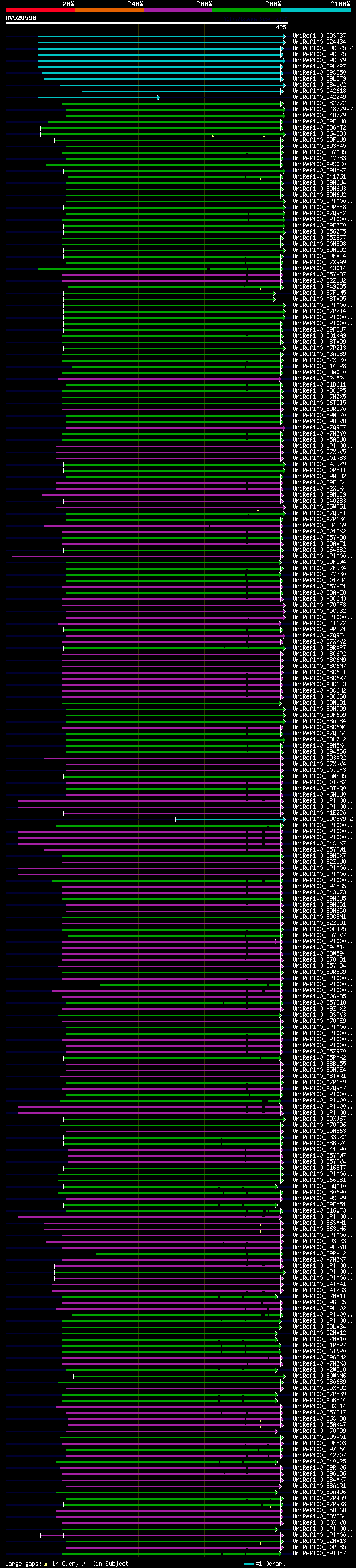
Task: Select hit label UniRef100_Q4V3B3
Action: [x=319, y=159]
